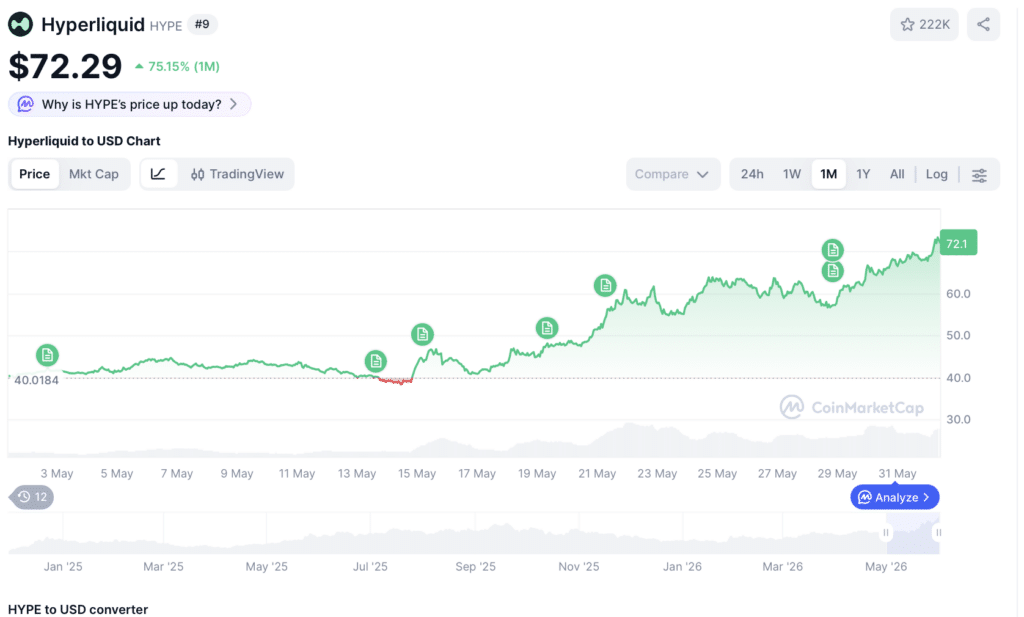The width and height of the screenshot is (1024, 617).
Task: Click the 'HYPE to USD converter' heading
Action: pos(78,609)
